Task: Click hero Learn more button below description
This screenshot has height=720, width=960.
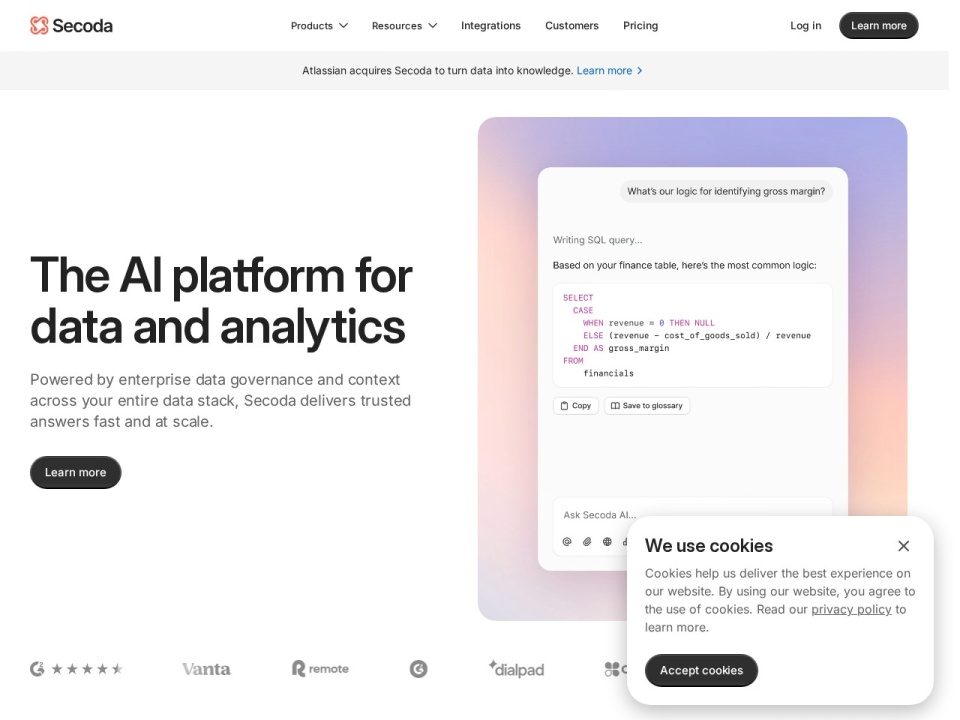Action: coord(75,472)
